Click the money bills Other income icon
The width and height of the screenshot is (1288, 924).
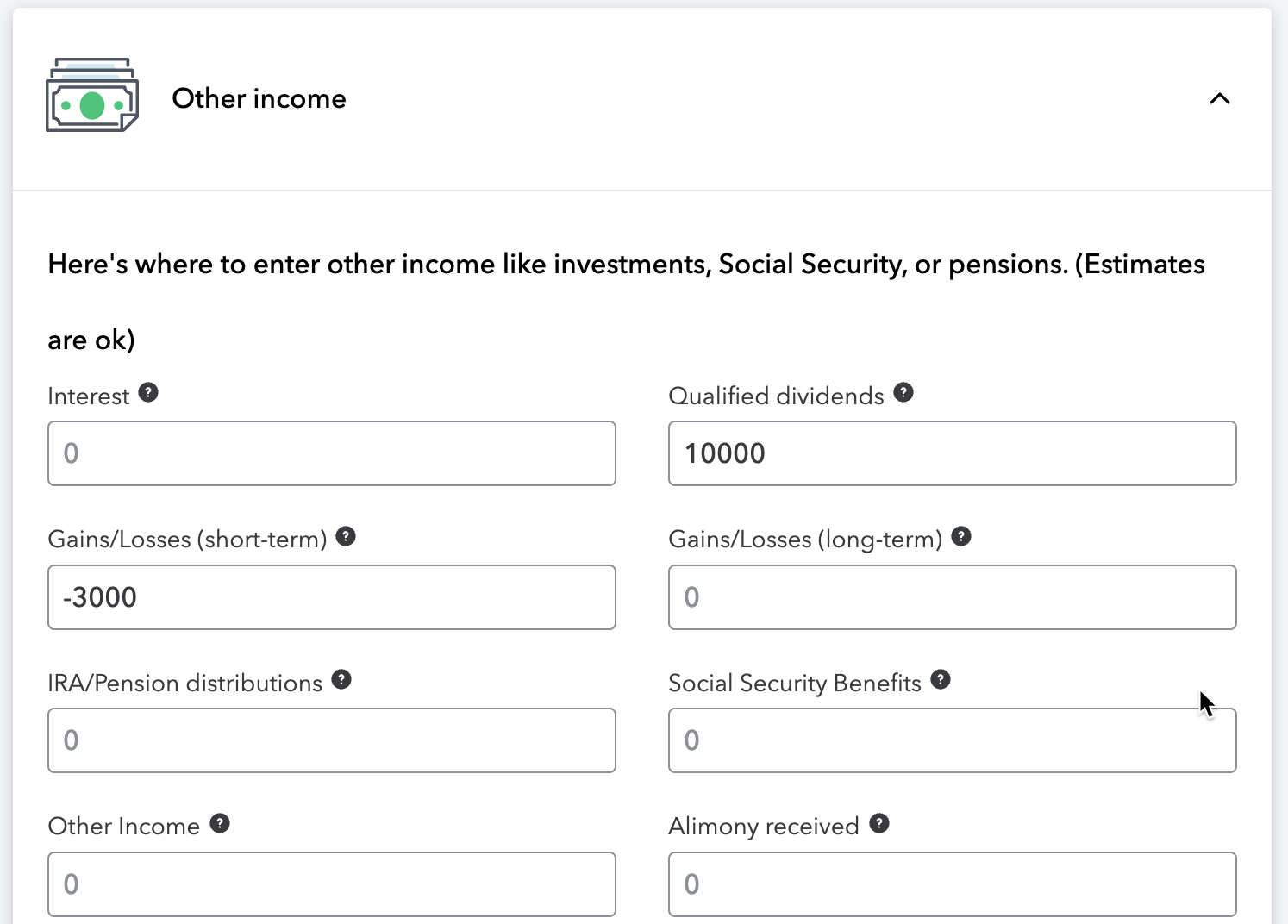click(92, 95)
